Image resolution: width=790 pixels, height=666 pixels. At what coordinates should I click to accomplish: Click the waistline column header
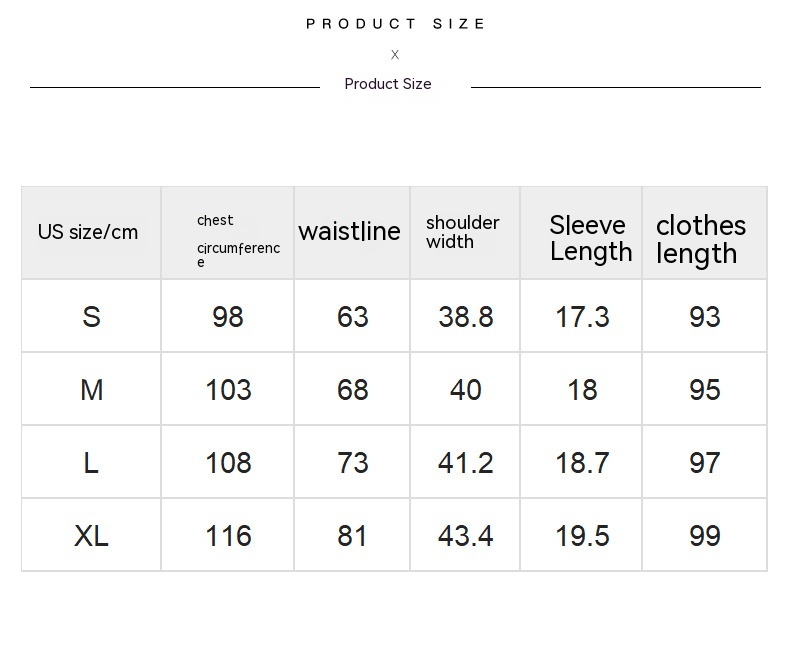(350, 232)
